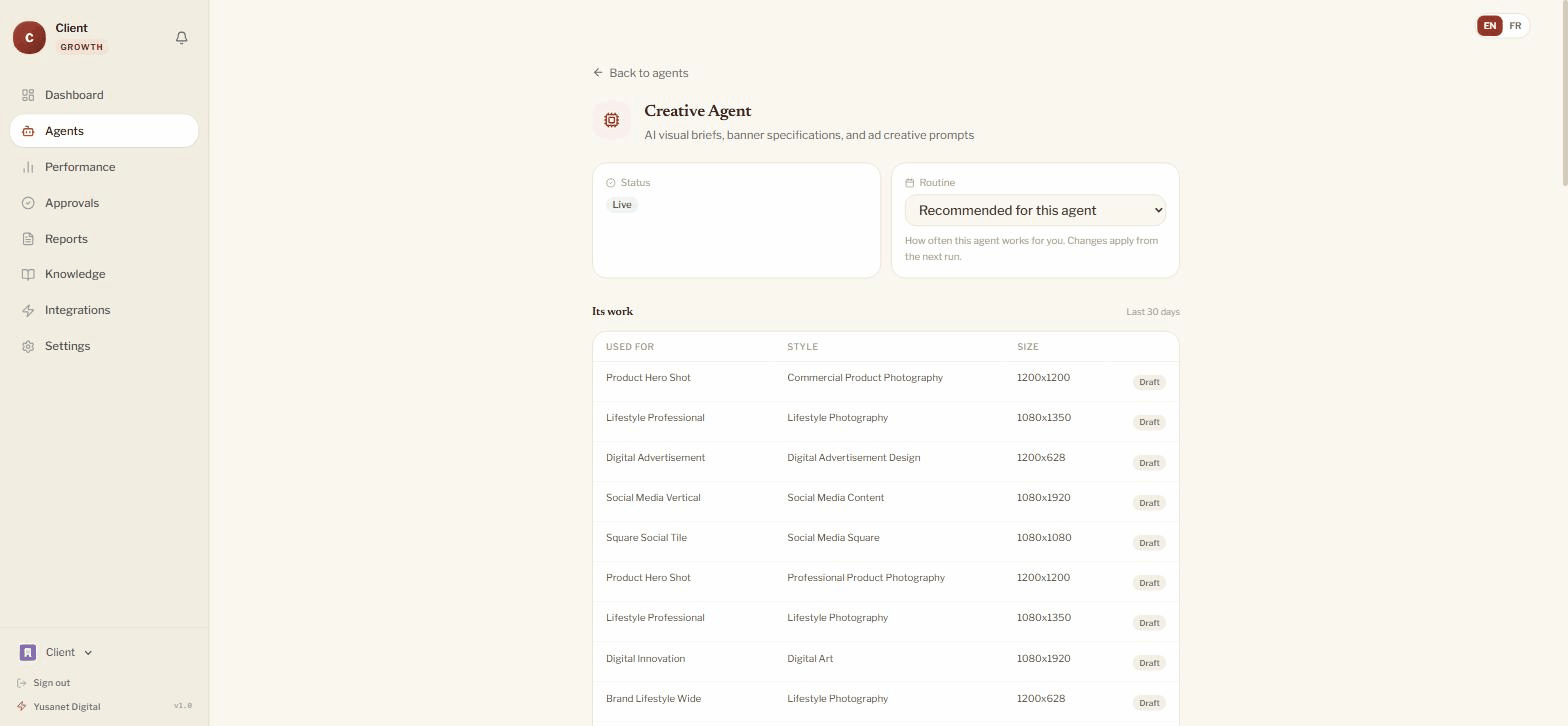The image size is (1568, 726).
Task: Click the Routine calendar icon
Action: click(x=910, y=183)
